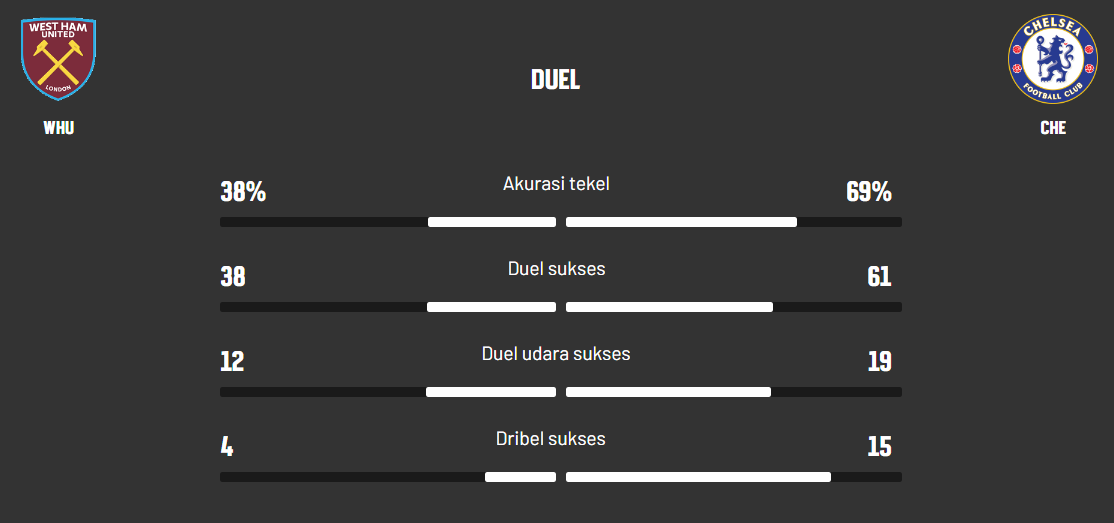1114x523 pixels.
Task: Click the West Ham United crest
Action: point(58,59)
